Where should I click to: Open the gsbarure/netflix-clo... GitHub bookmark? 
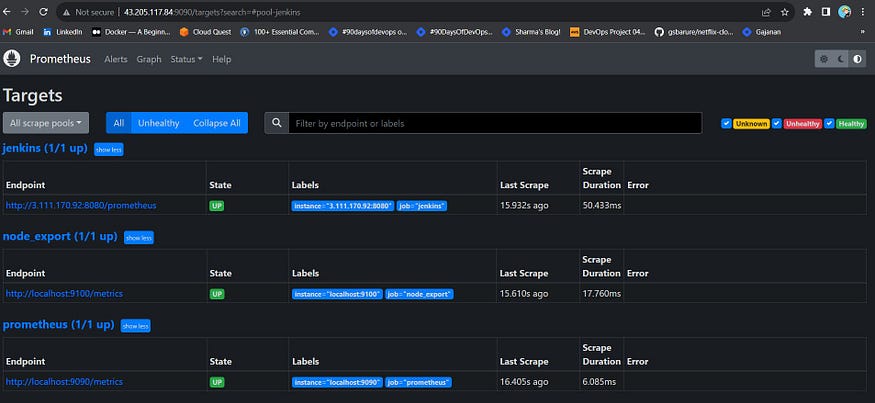click(694, 32)
